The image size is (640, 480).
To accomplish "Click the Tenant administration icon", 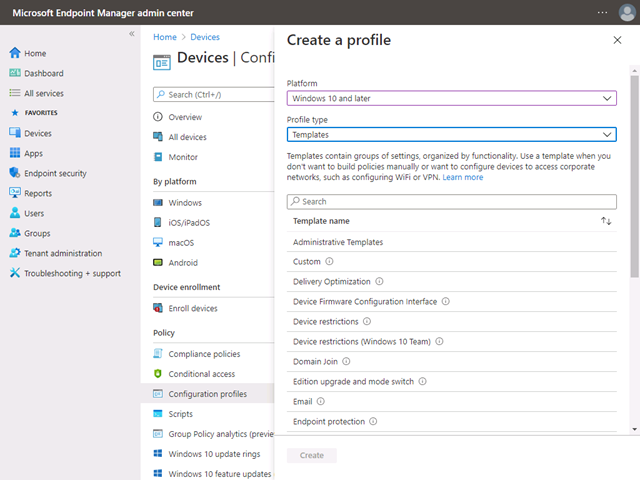I will click(15, 253).
